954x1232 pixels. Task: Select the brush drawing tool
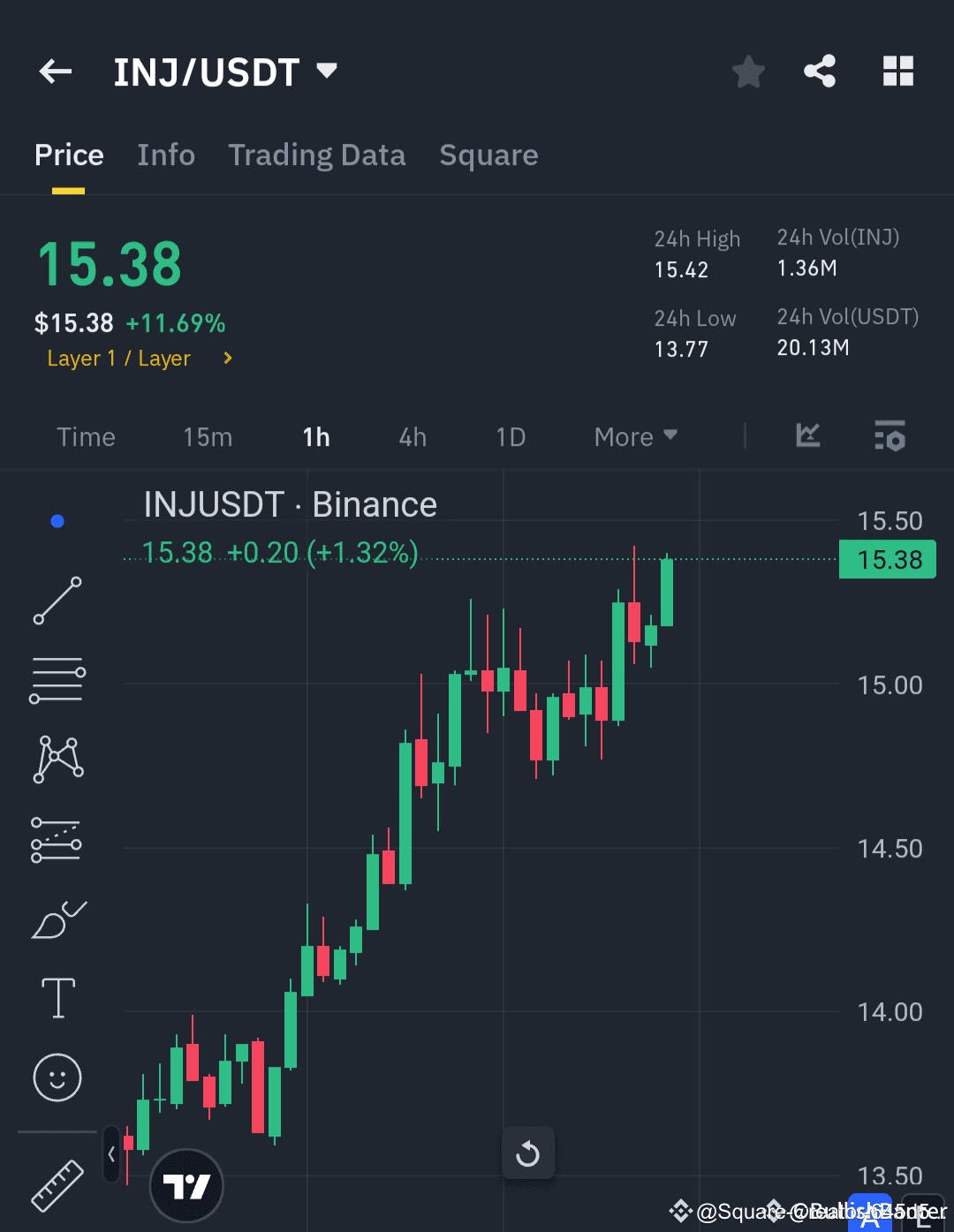(57, 918)
